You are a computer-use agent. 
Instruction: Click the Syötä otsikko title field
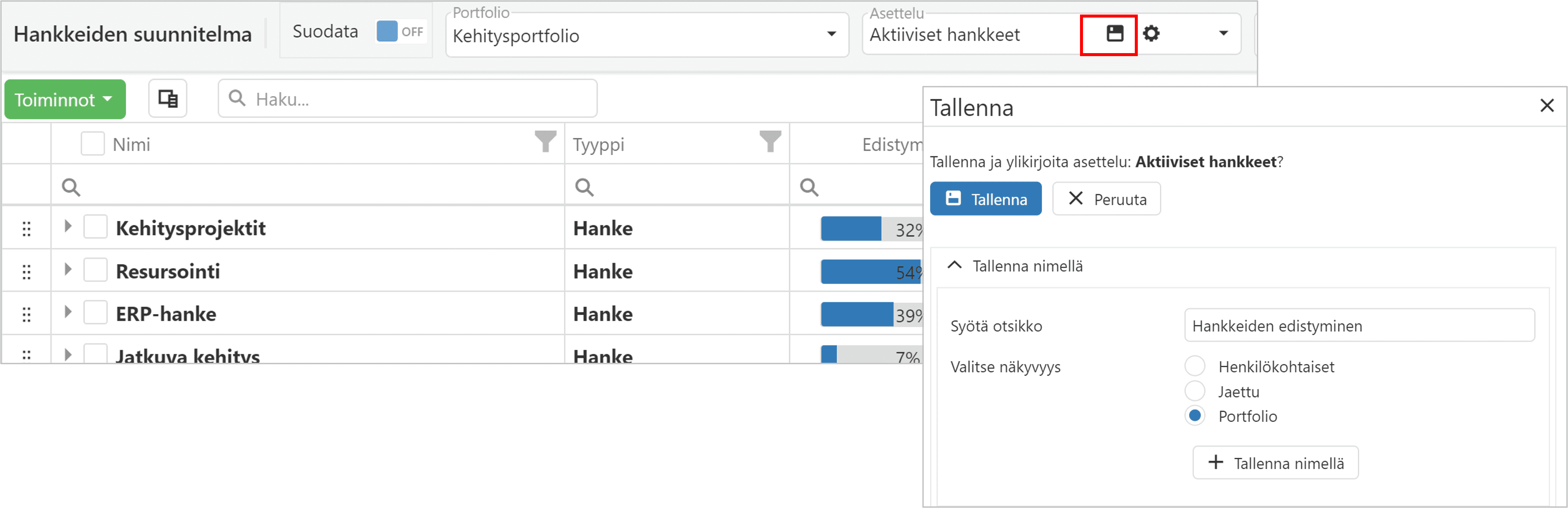pyautogui.click(x=1359, y=326)
